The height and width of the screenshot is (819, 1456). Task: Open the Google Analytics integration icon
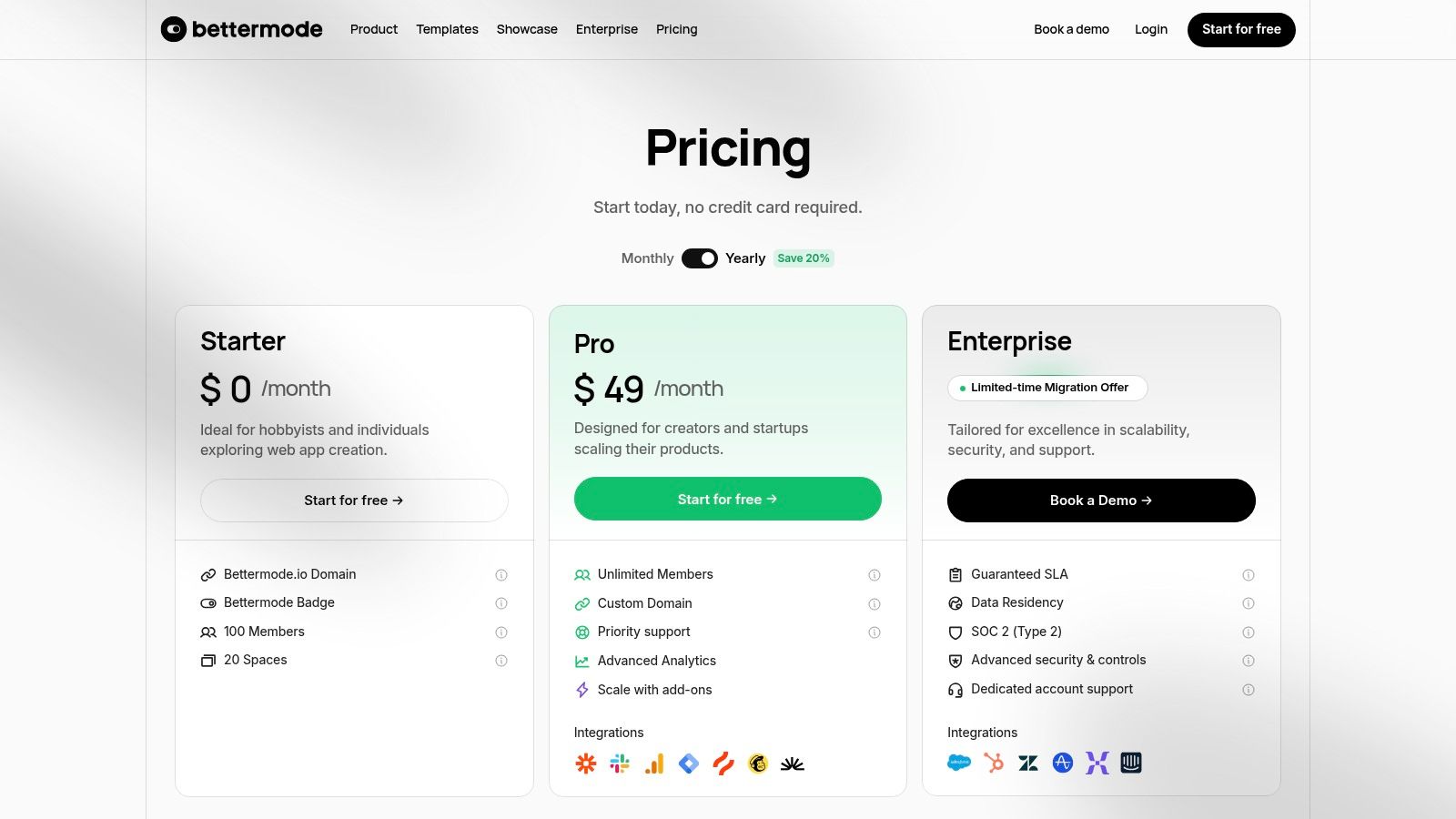654,763
